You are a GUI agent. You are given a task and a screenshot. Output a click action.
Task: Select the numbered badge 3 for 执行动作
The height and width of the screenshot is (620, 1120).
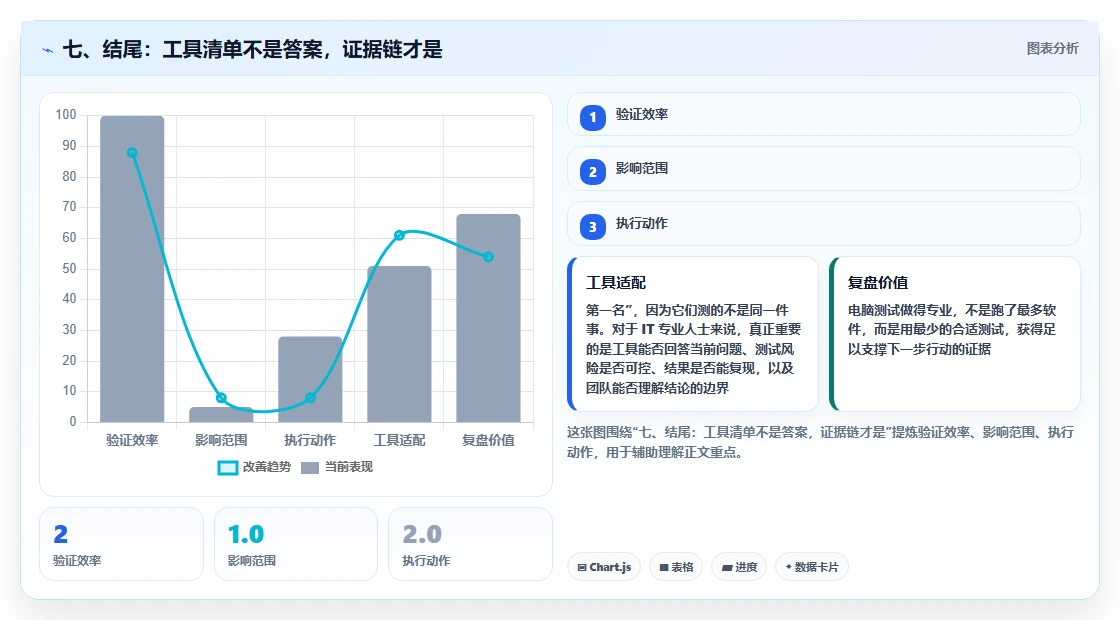(592, 227)
